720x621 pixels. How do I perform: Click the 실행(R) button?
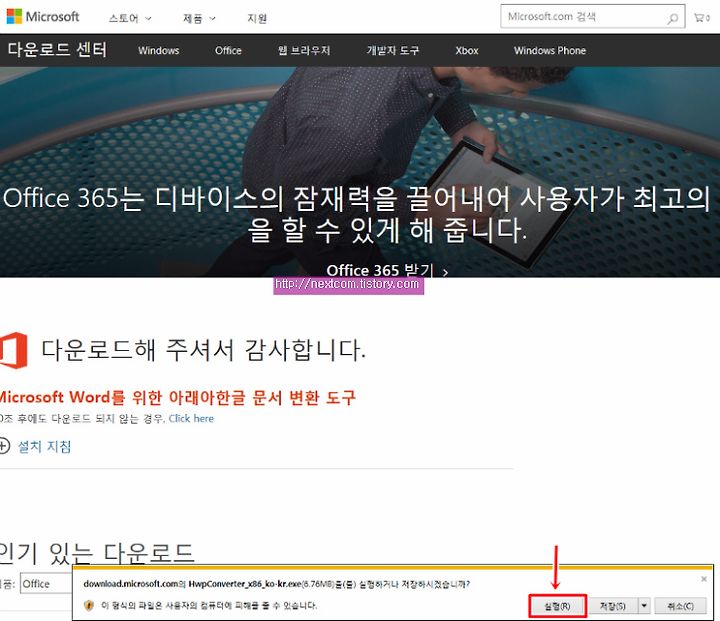click(557, 606)
